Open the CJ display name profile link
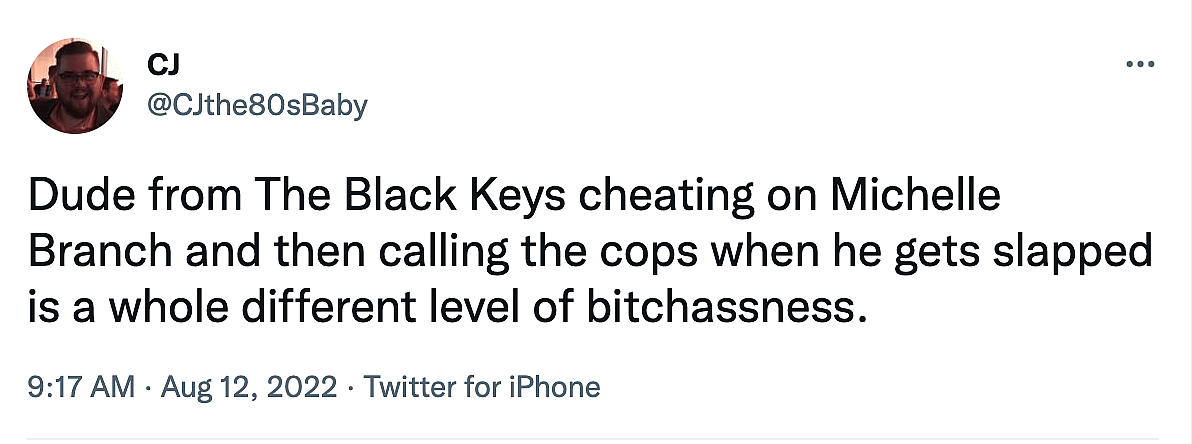The image size is (1192, 444). pos(162,67)
